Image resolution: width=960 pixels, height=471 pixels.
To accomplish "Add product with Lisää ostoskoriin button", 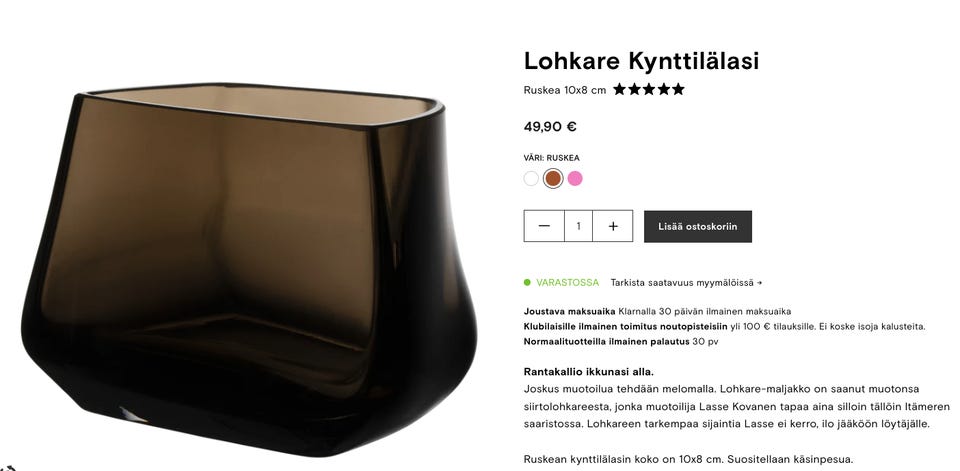I will coord(698,227).
